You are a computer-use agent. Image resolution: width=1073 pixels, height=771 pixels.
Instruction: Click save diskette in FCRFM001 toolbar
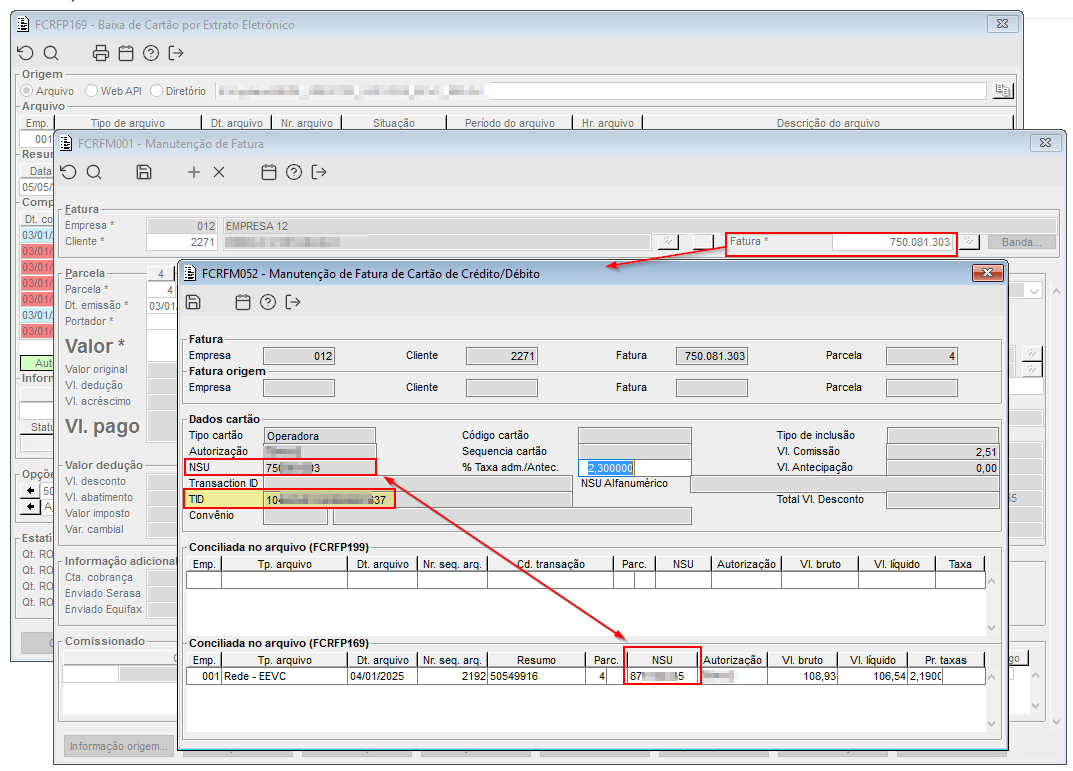(144, 172)
